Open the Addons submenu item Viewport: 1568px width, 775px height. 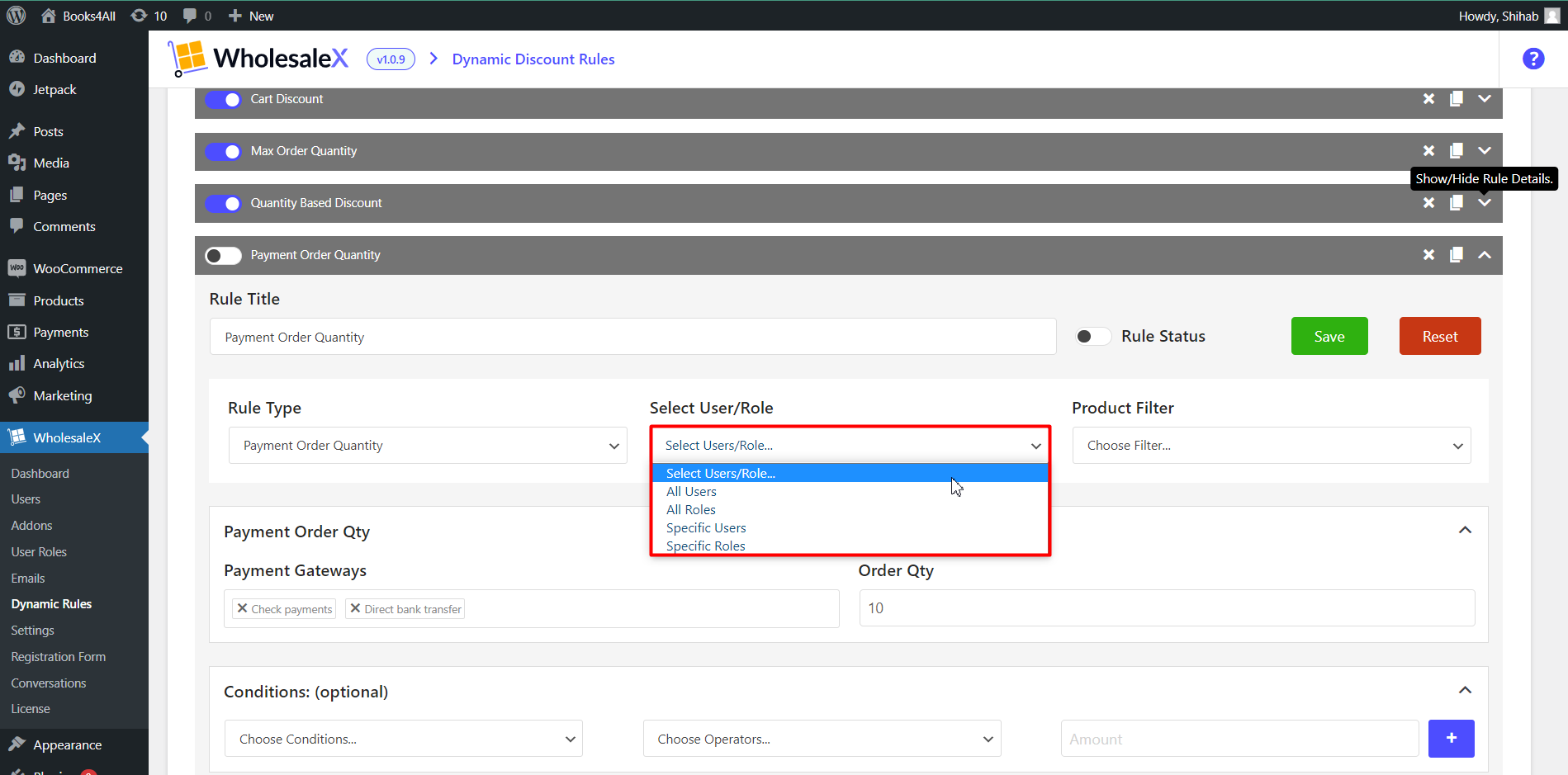point(31,525)
